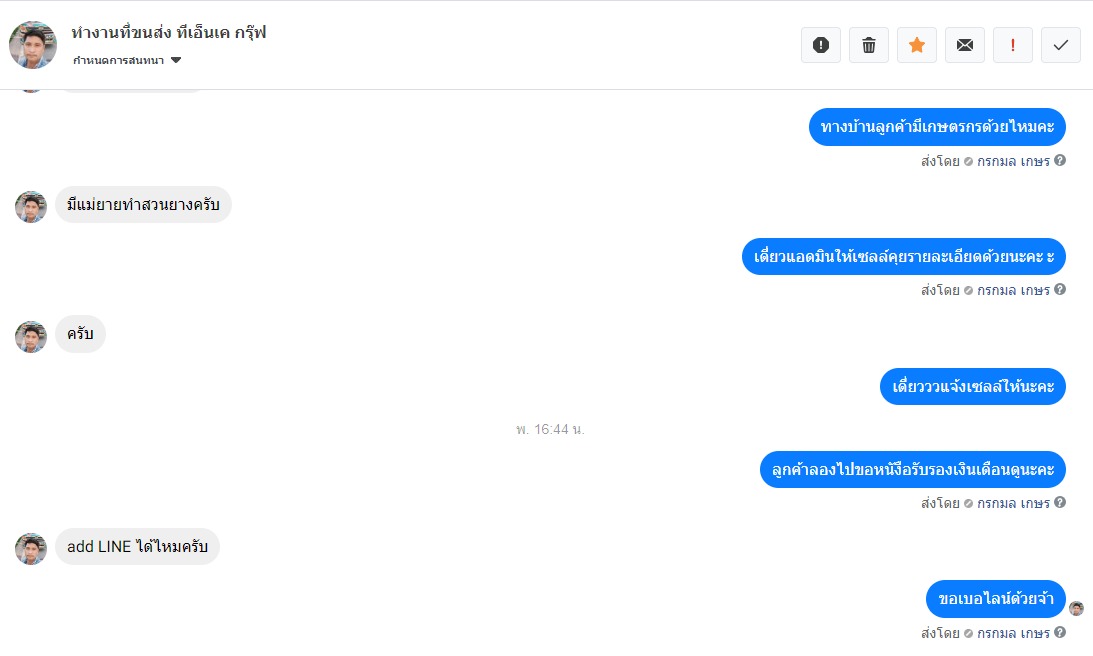
Task: Open the header profile picture
Action: [x=33, y=45]
